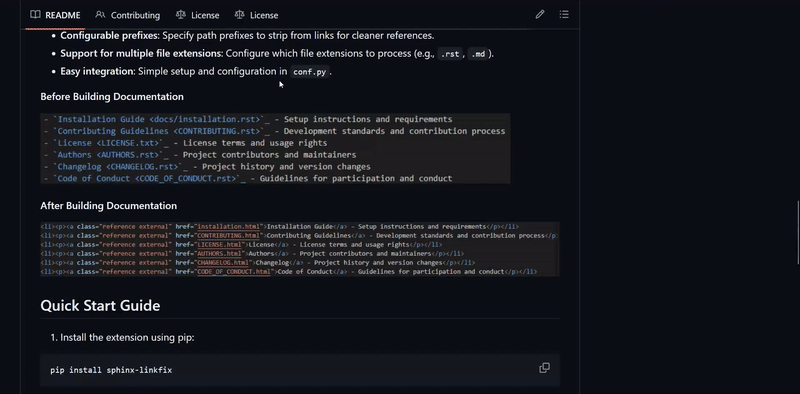Viewport: 800px width, 394px height.
Task: Click the Authors AUTHORS.rst code line
Action: click(199, 155)
